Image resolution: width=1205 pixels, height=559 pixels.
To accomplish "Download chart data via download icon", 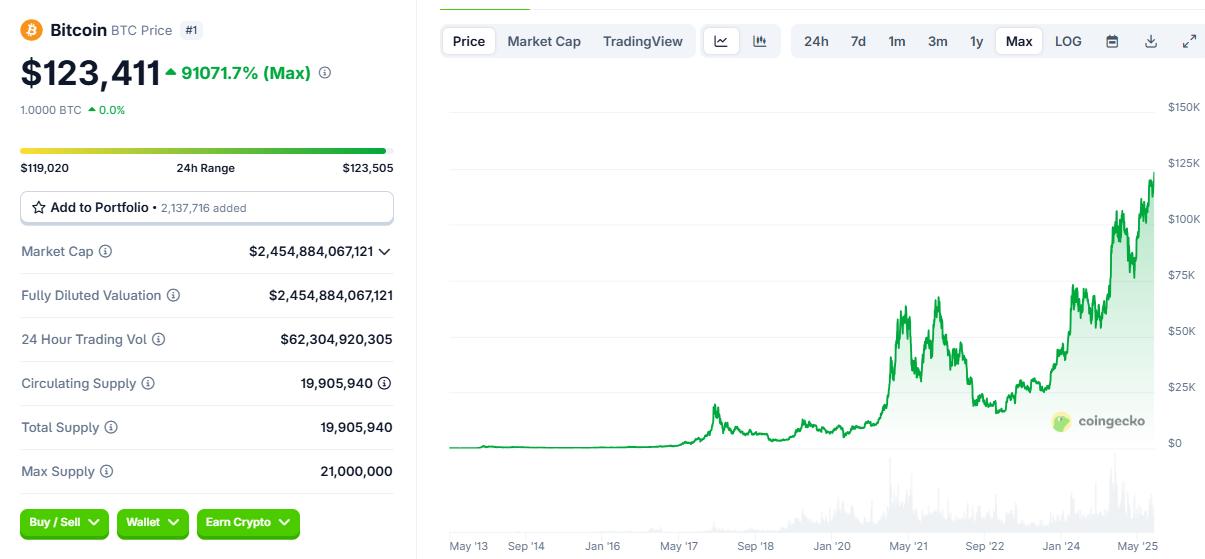I will point(1151,41).
